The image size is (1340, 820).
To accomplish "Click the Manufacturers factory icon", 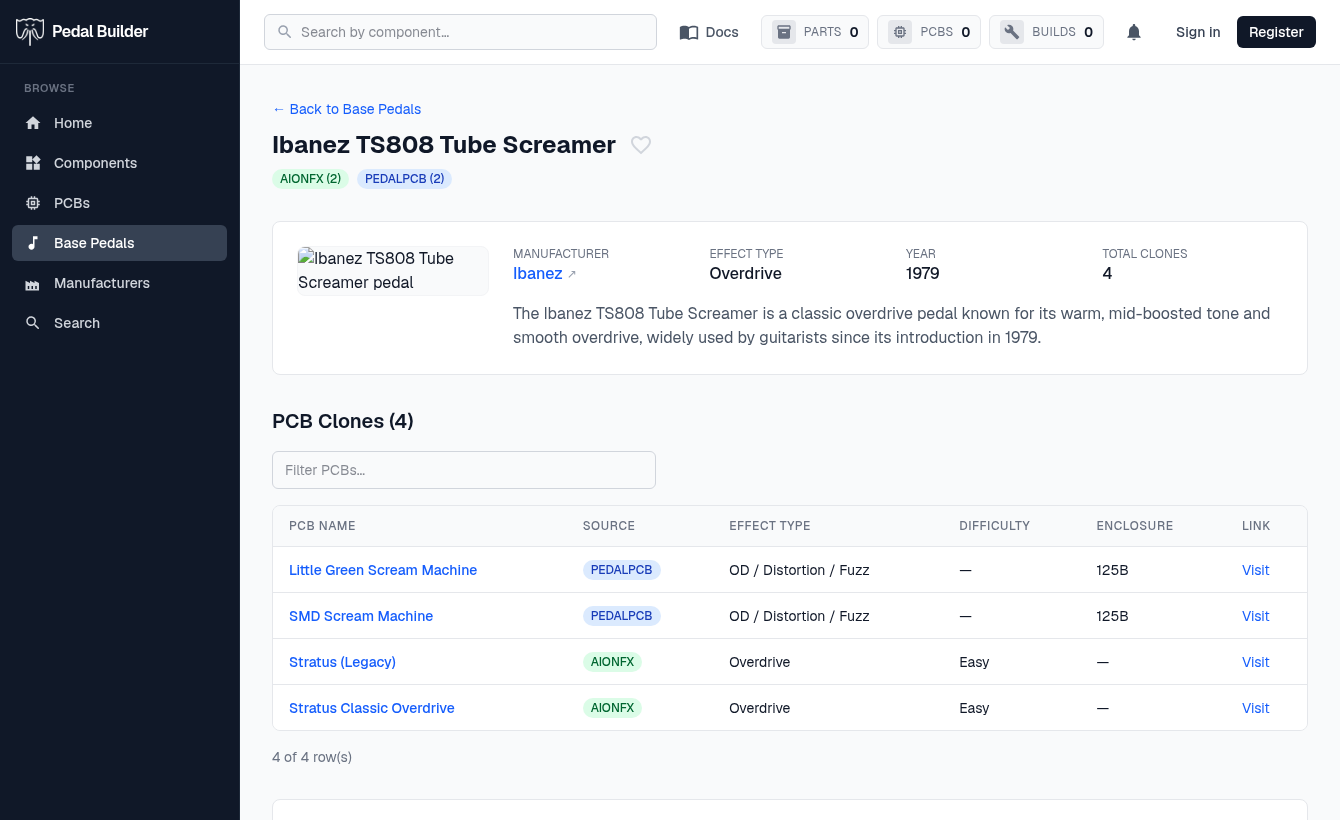I will [33, 283].
